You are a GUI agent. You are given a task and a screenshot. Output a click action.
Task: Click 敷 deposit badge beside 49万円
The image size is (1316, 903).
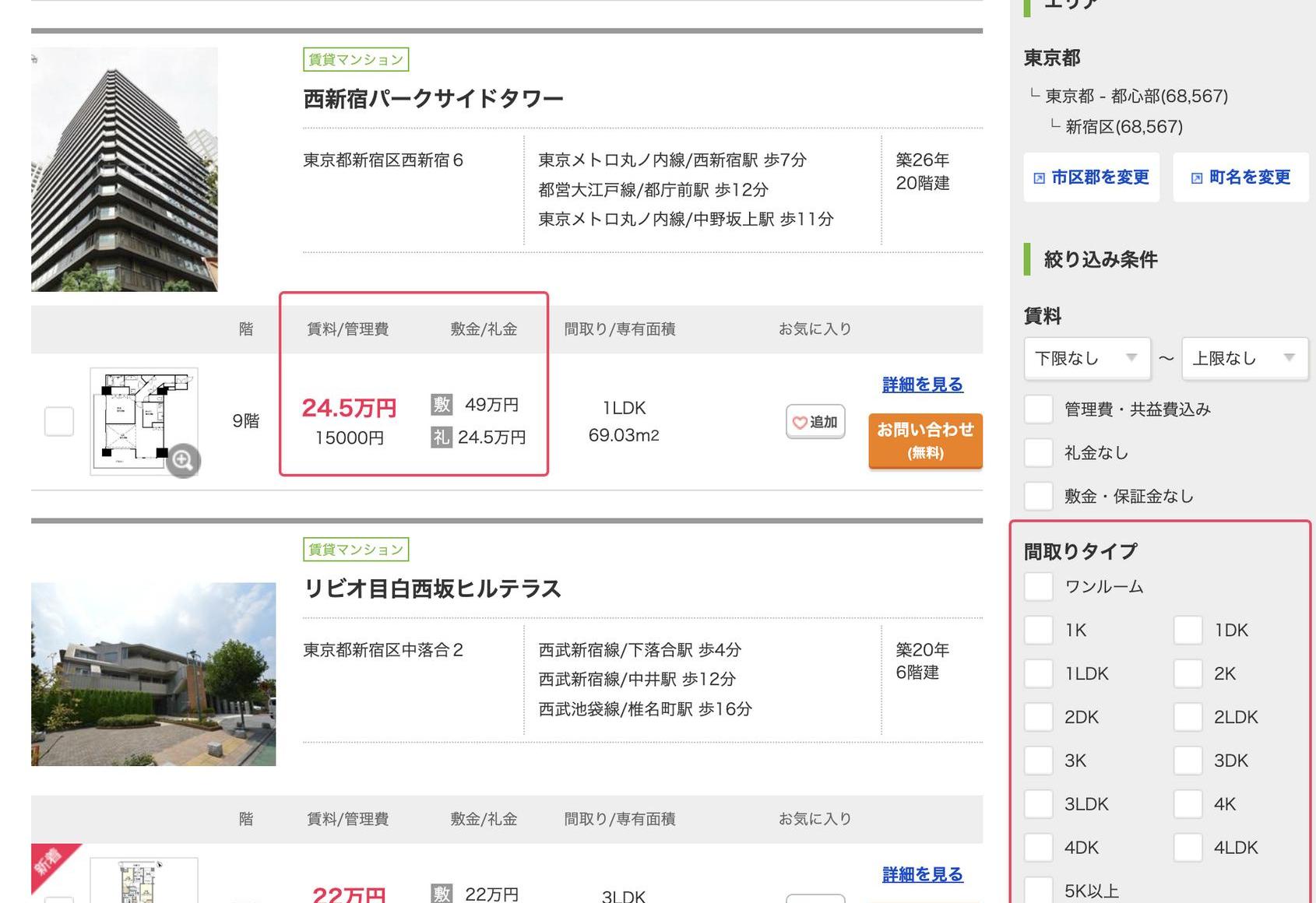tap(442, 405)
